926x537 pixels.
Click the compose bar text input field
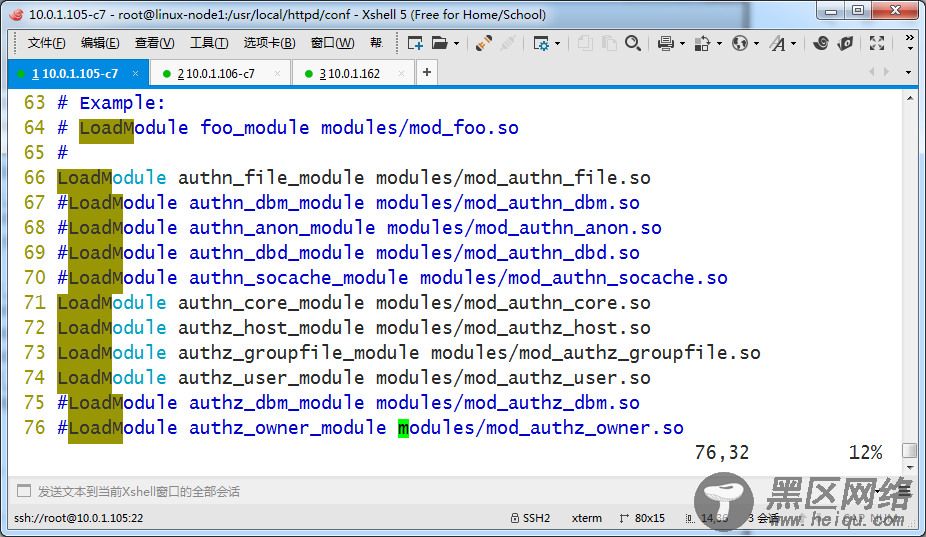[300, 491]
